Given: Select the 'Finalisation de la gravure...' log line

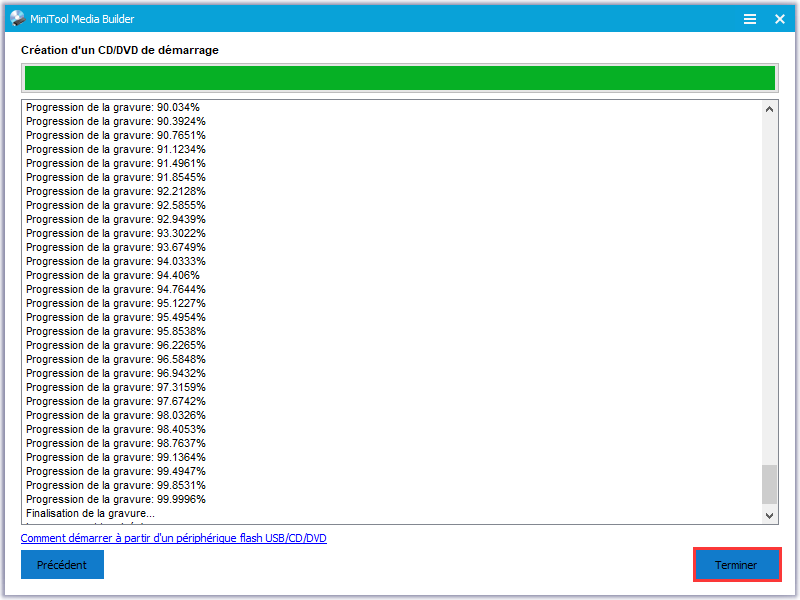Looking at the screenshot, I should click(90, 513).
